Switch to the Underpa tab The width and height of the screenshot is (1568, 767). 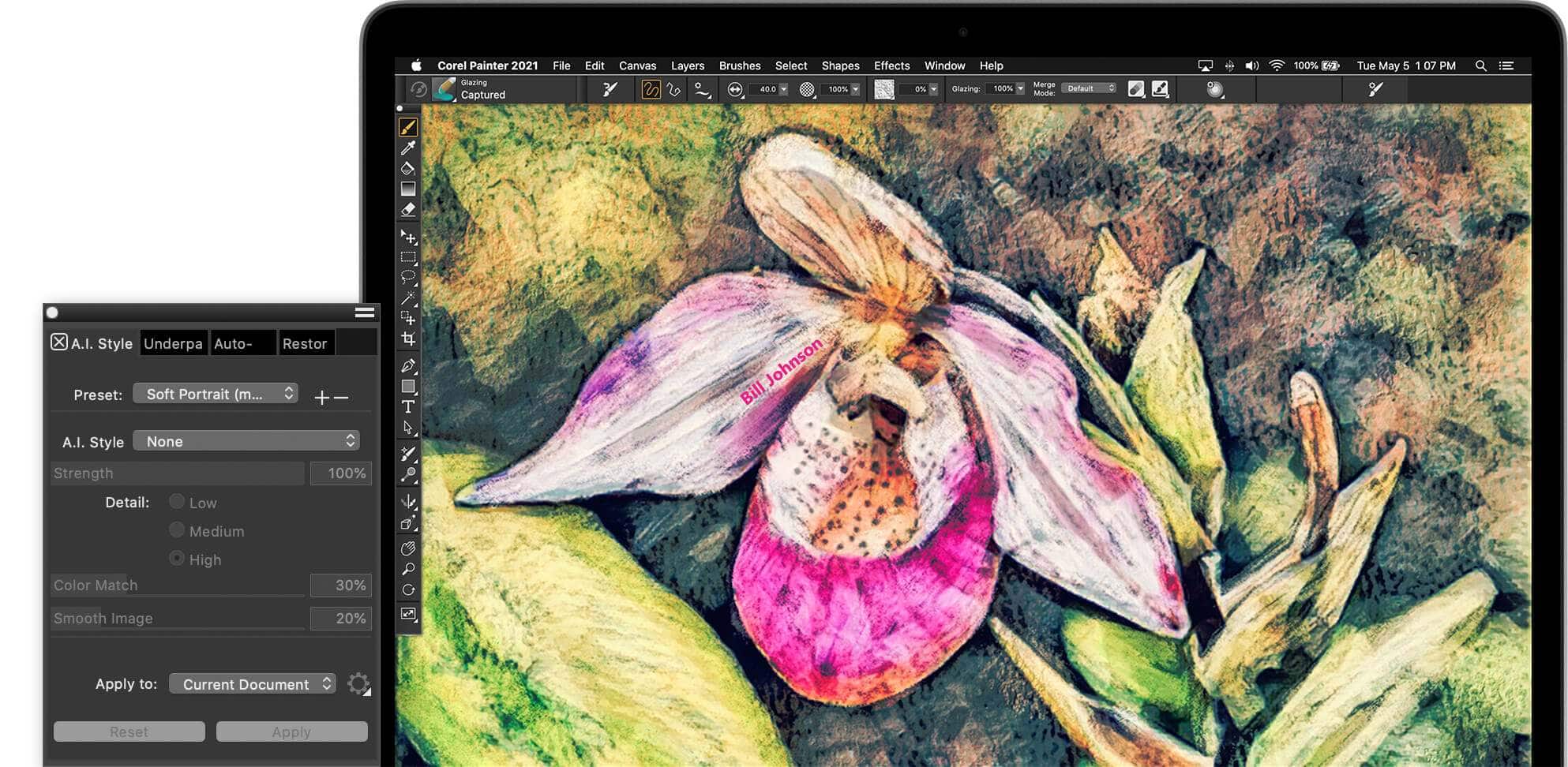point(173,343)
